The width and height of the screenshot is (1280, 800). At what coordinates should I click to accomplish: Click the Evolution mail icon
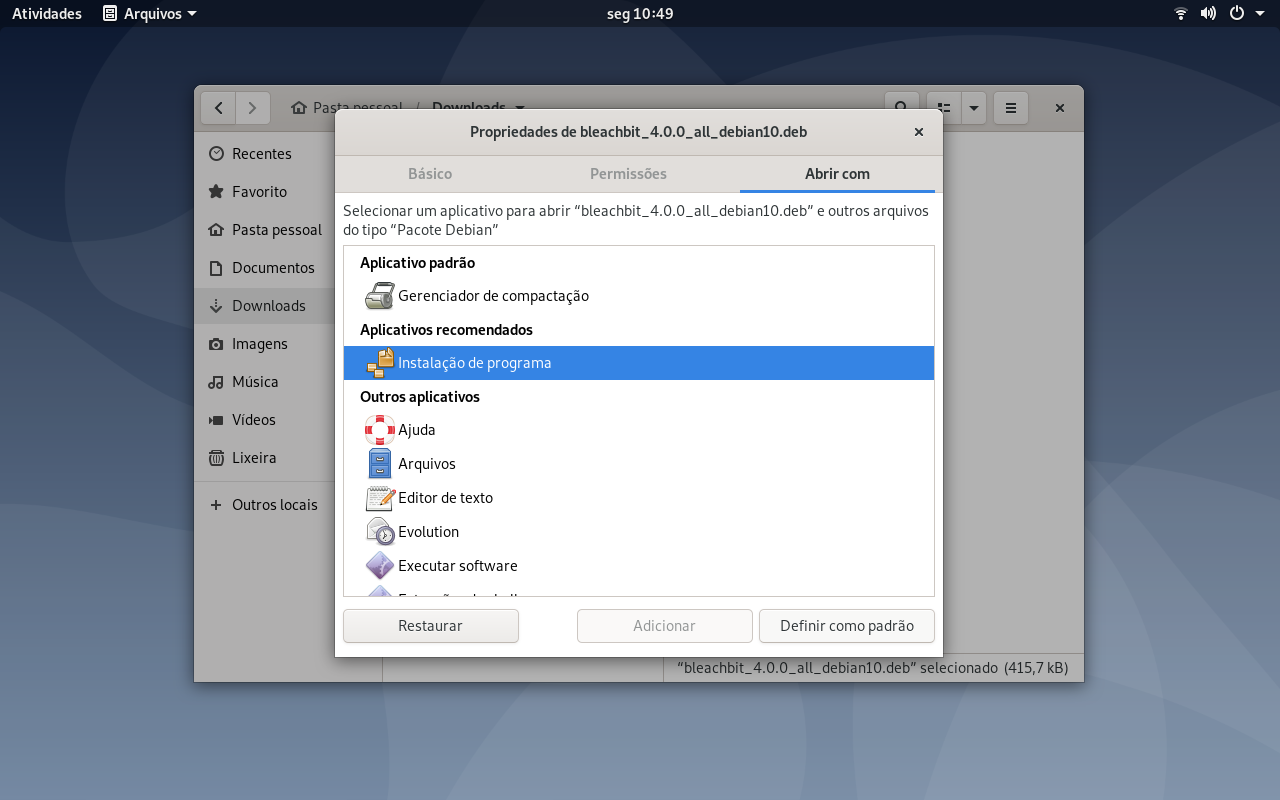[x=379, y=532]
